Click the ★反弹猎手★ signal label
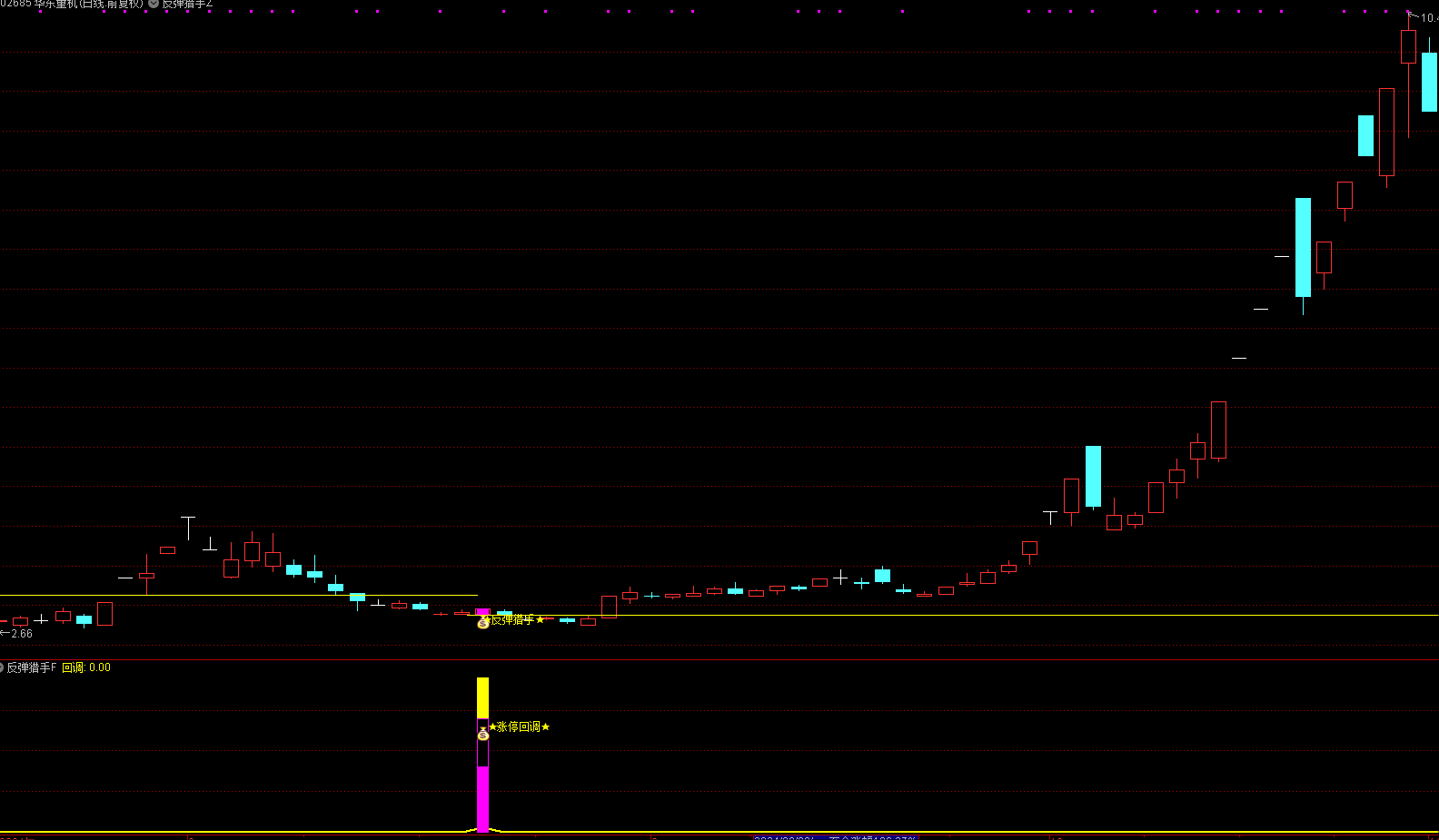This screenshot has height=840, width=1439. (x=513, y=619)
